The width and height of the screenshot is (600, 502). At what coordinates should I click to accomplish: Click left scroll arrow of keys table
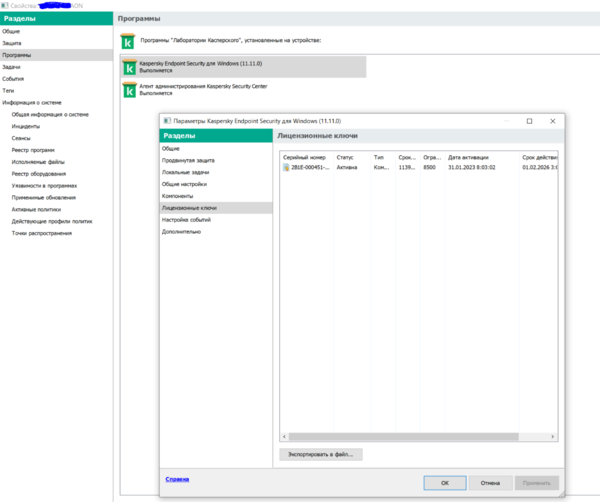pyautogui.click(x=284, y=437)
